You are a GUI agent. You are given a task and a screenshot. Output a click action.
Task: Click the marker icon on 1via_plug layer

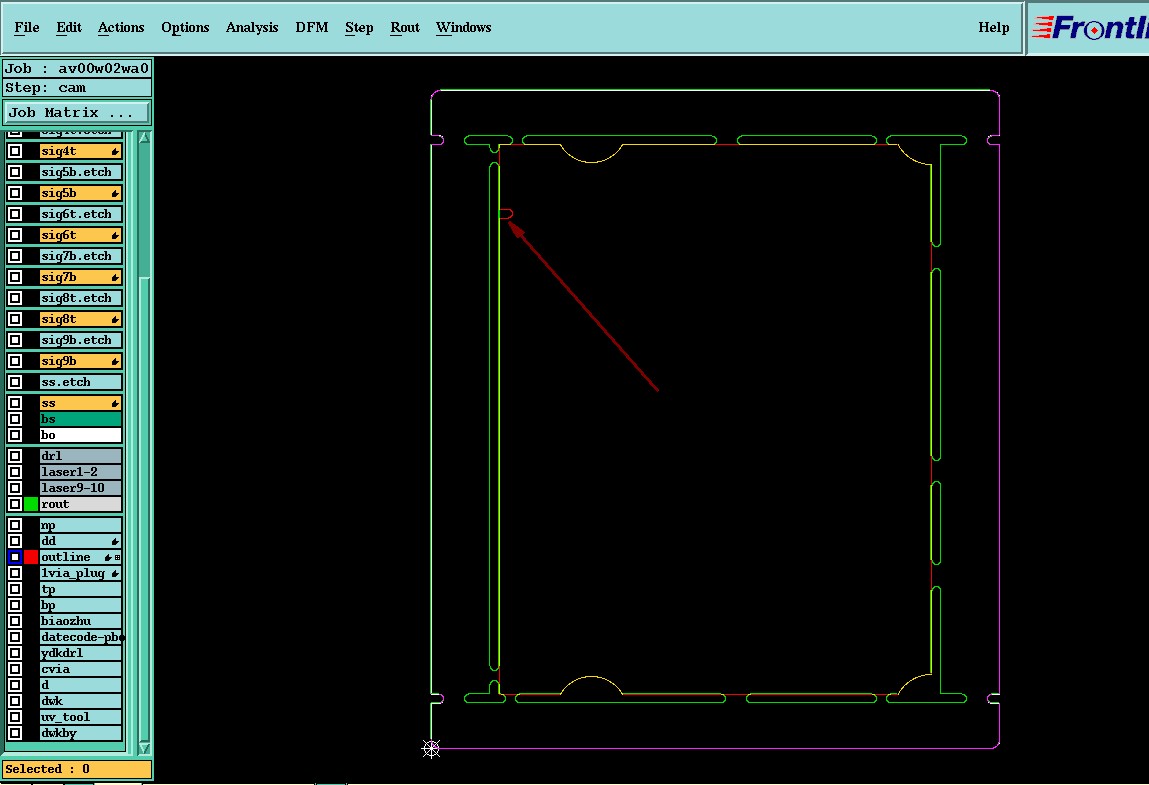coord(115,574)
